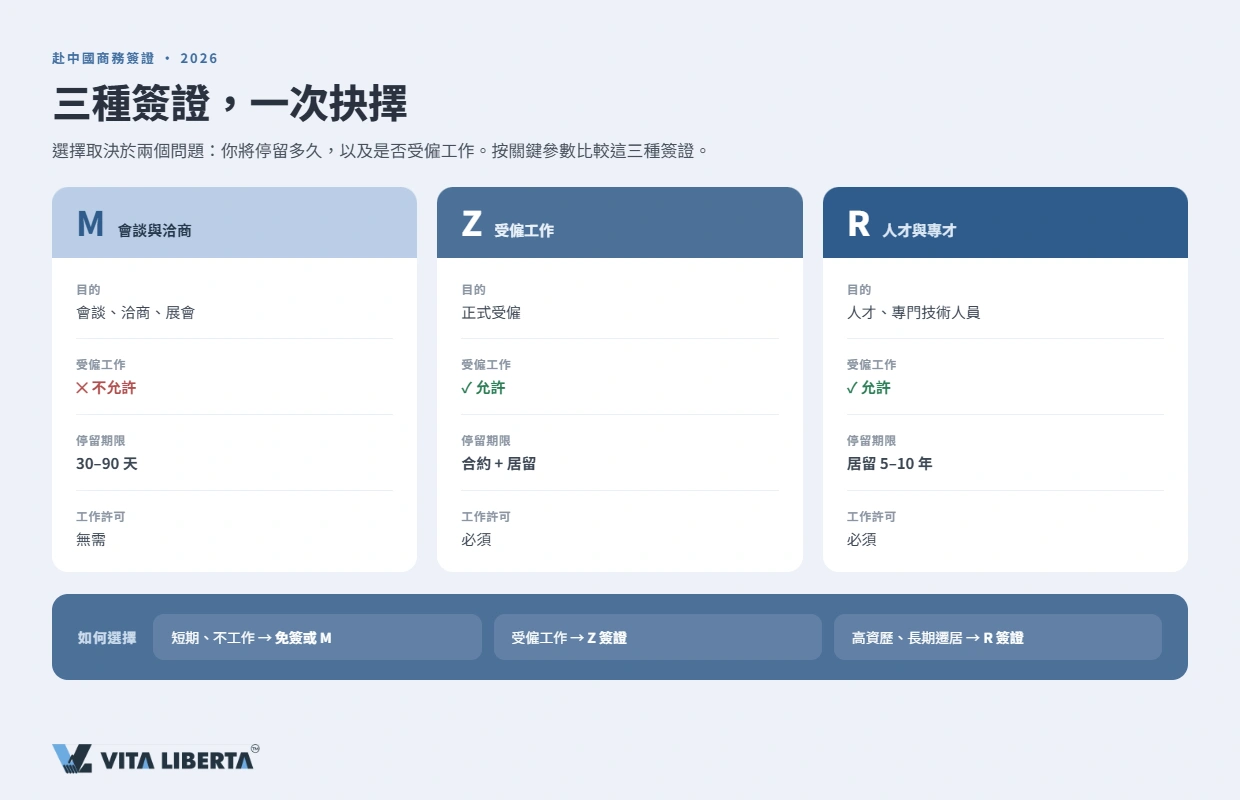Click the 無需 work permit value

91,540
